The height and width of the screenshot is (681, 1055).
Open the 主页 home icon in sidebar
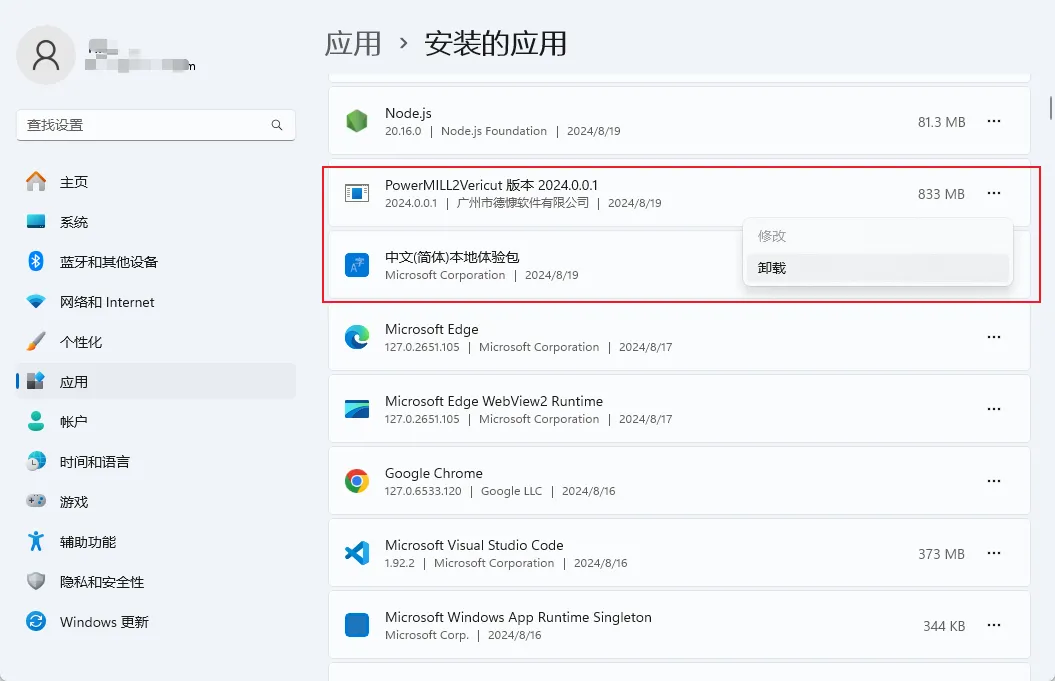36,182
